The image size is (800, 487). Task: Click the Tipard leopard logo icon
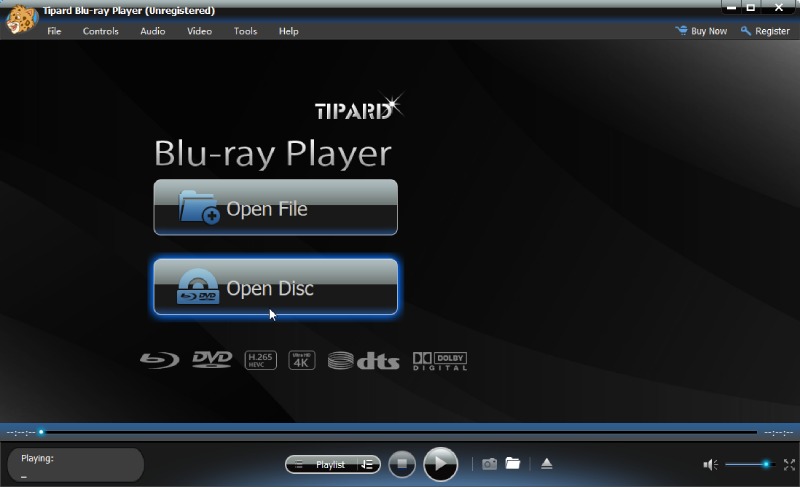point(21,19)
